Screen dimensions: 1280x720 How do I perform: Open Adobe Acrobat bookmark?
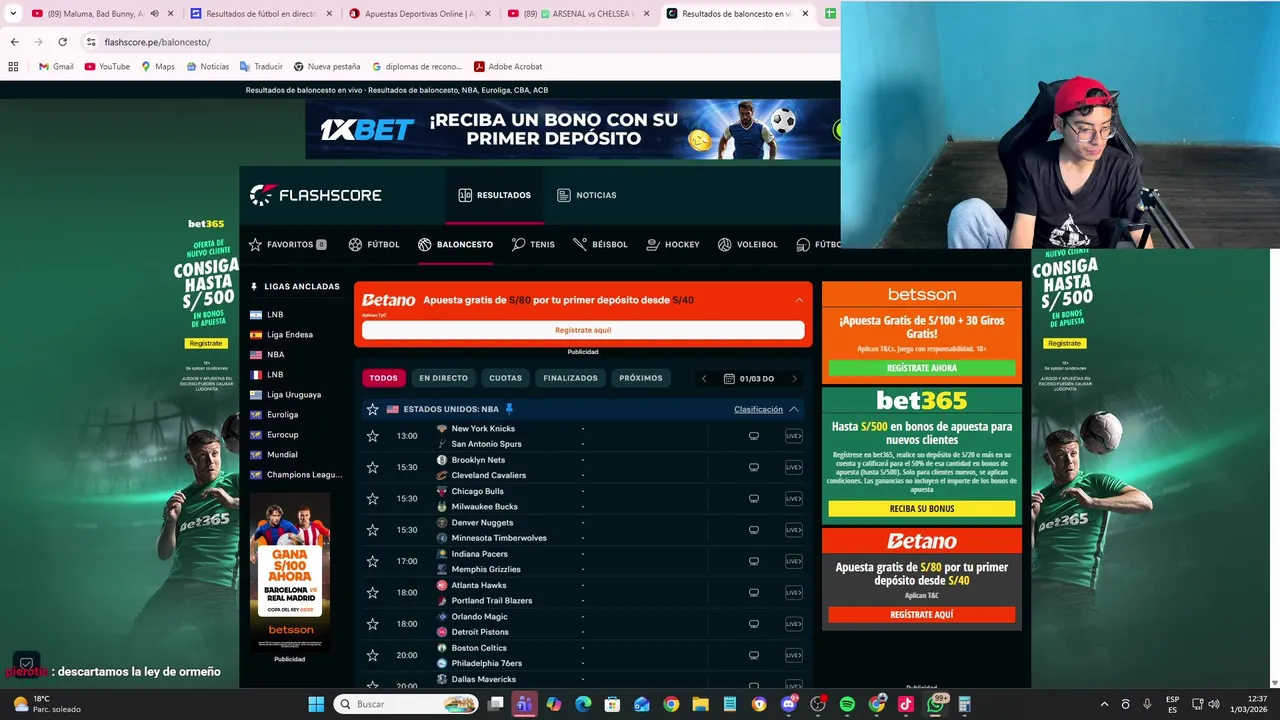point(508,67)
